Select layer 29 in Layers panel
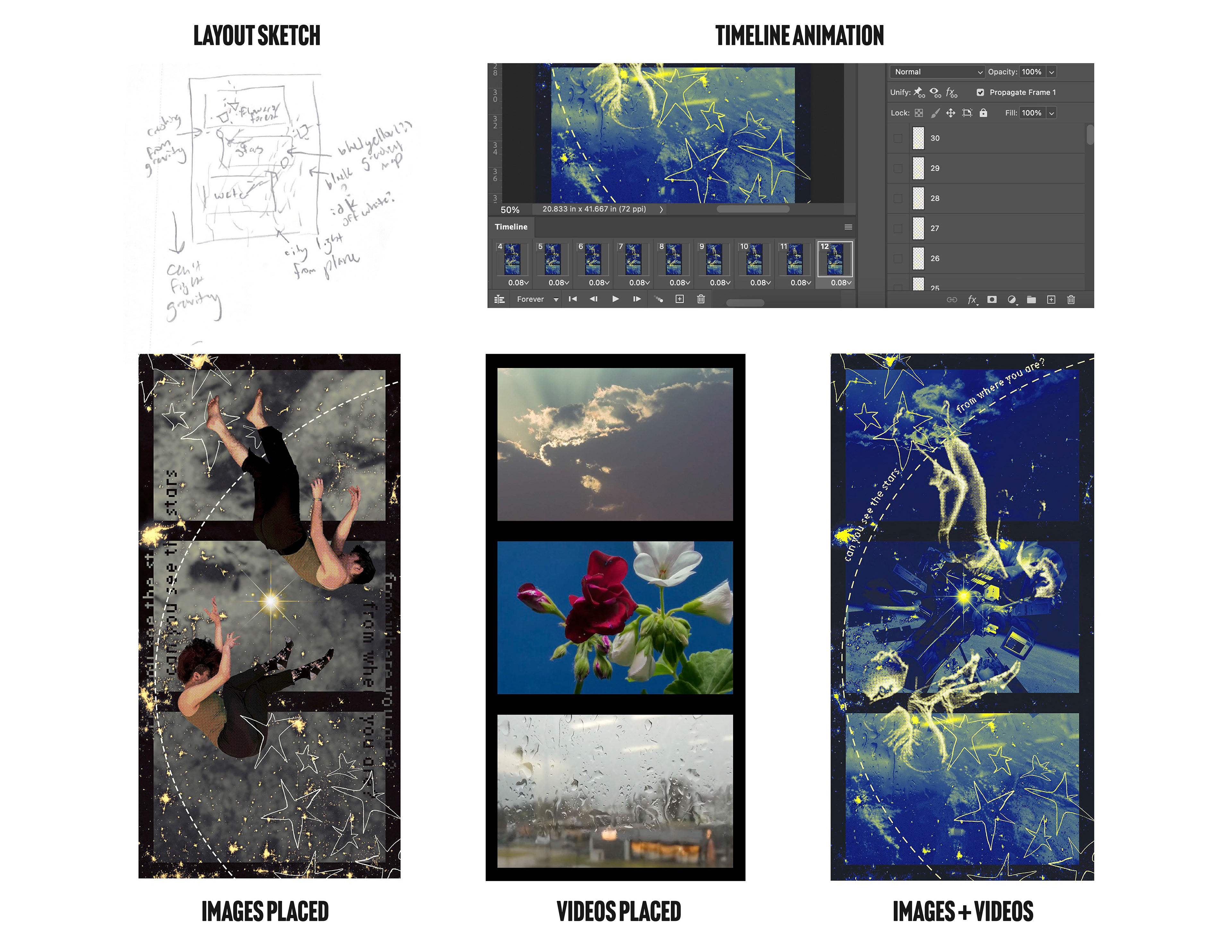Image resolution: width=1232 pixels, height=952 pixels. click(986, 168)
